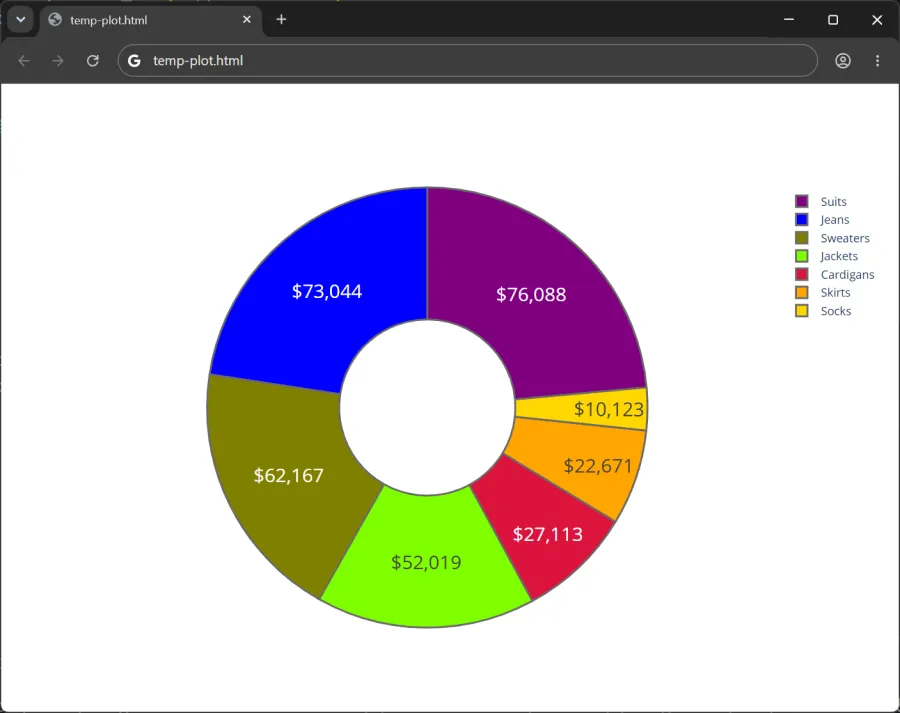Click the Jackets legend label
The image size is (900, 713).
[x=839, y=256]
